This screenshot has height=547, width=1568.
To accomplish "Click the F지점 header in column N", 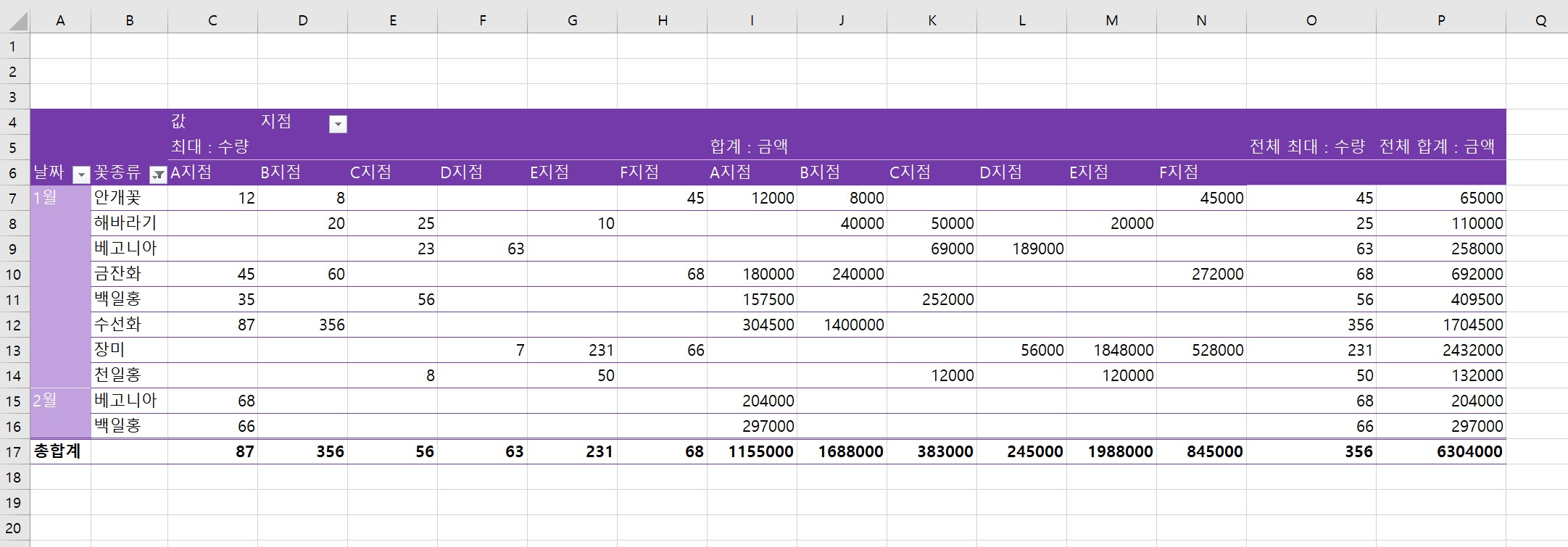I will pos(1202,172).
